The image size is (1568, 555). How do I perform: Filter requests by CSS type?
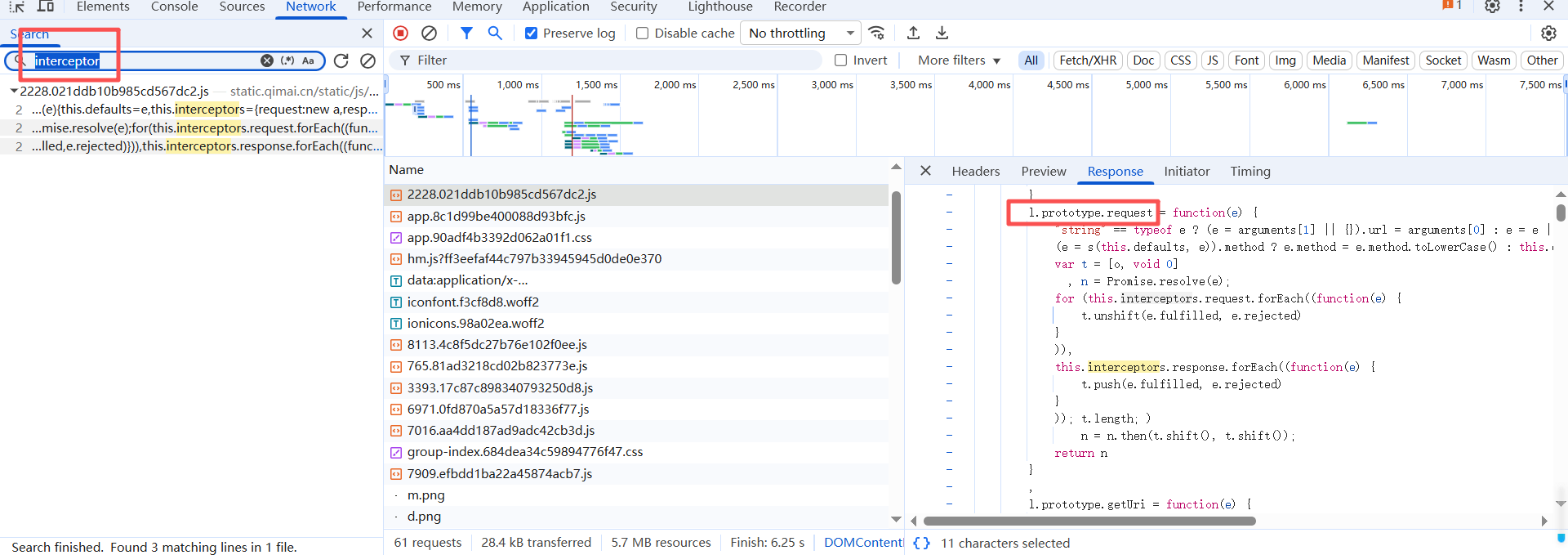point(1180,60)
